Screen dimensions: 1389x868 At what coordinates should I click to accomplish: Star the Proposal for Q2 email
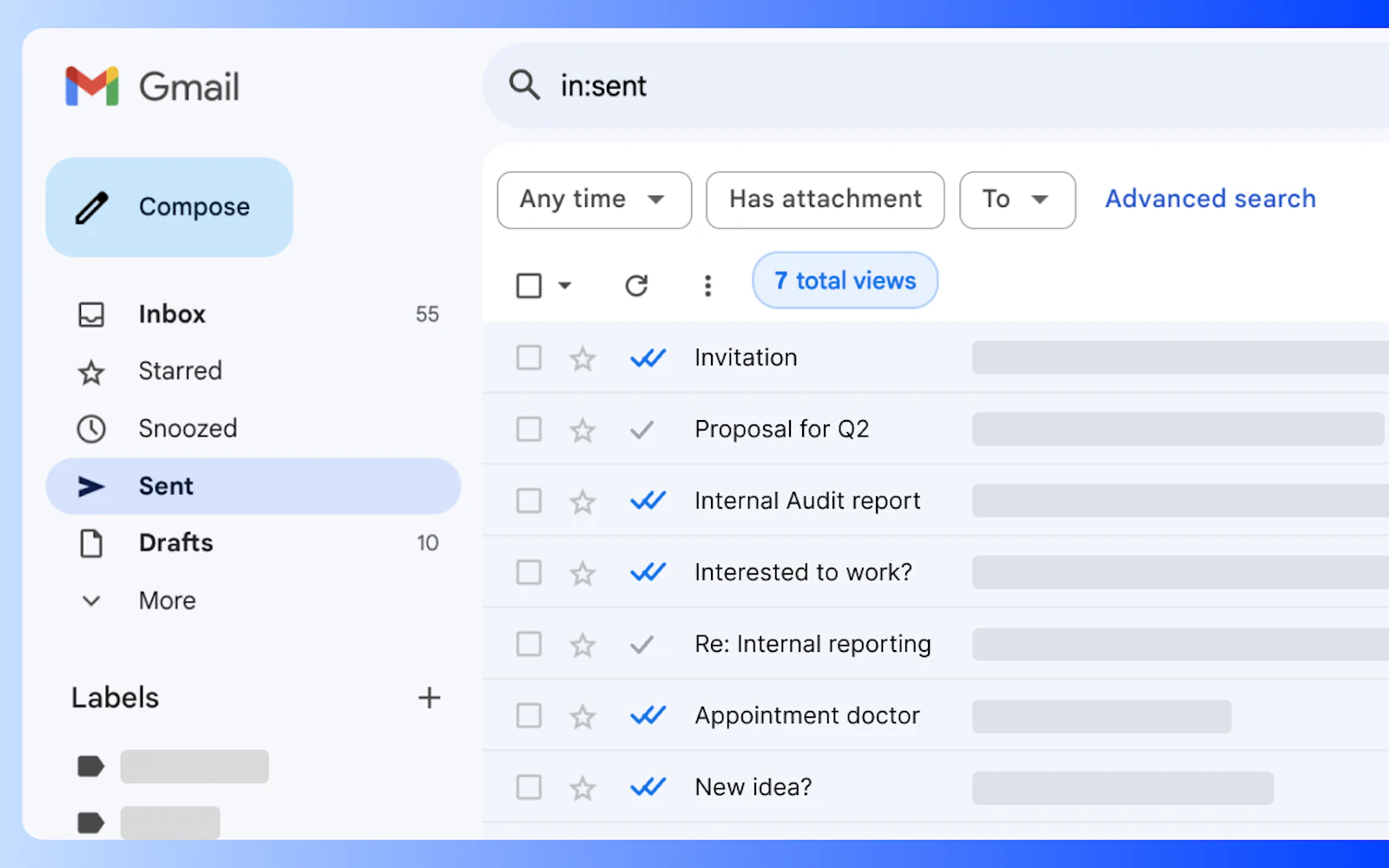(583, 430)
